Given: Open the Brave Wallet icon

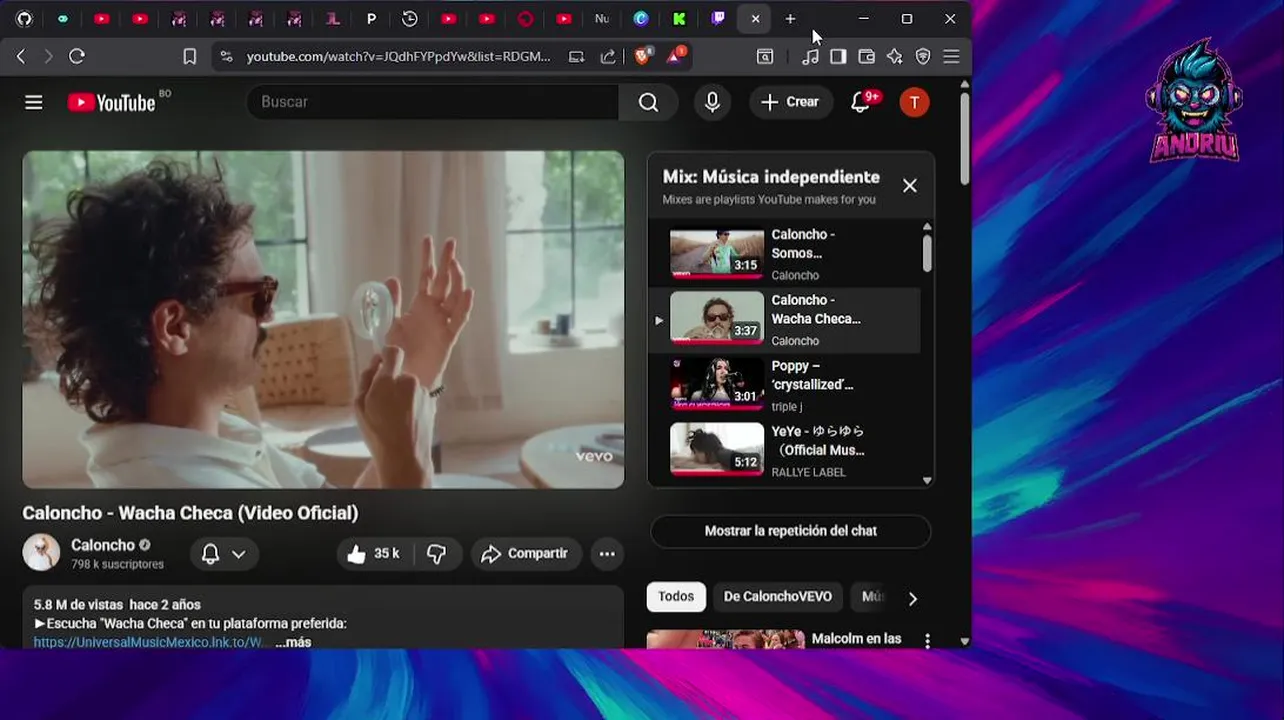Looking at the screenshot, I should tap(867, 56).
